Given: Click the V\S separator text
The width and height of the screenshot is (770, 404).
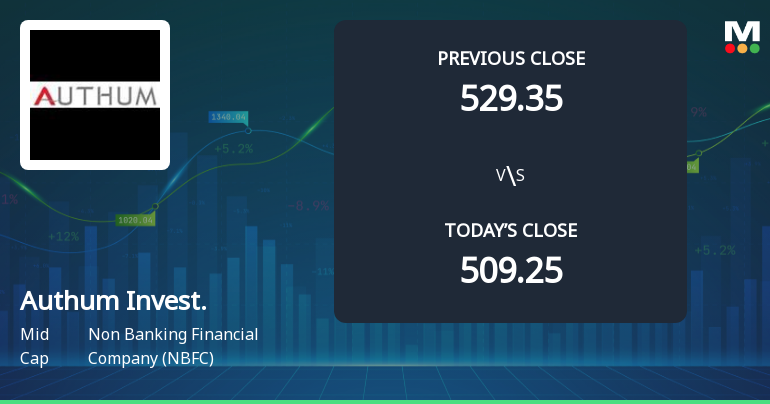Looking at the screenshot, I should [x=510, y=176].
